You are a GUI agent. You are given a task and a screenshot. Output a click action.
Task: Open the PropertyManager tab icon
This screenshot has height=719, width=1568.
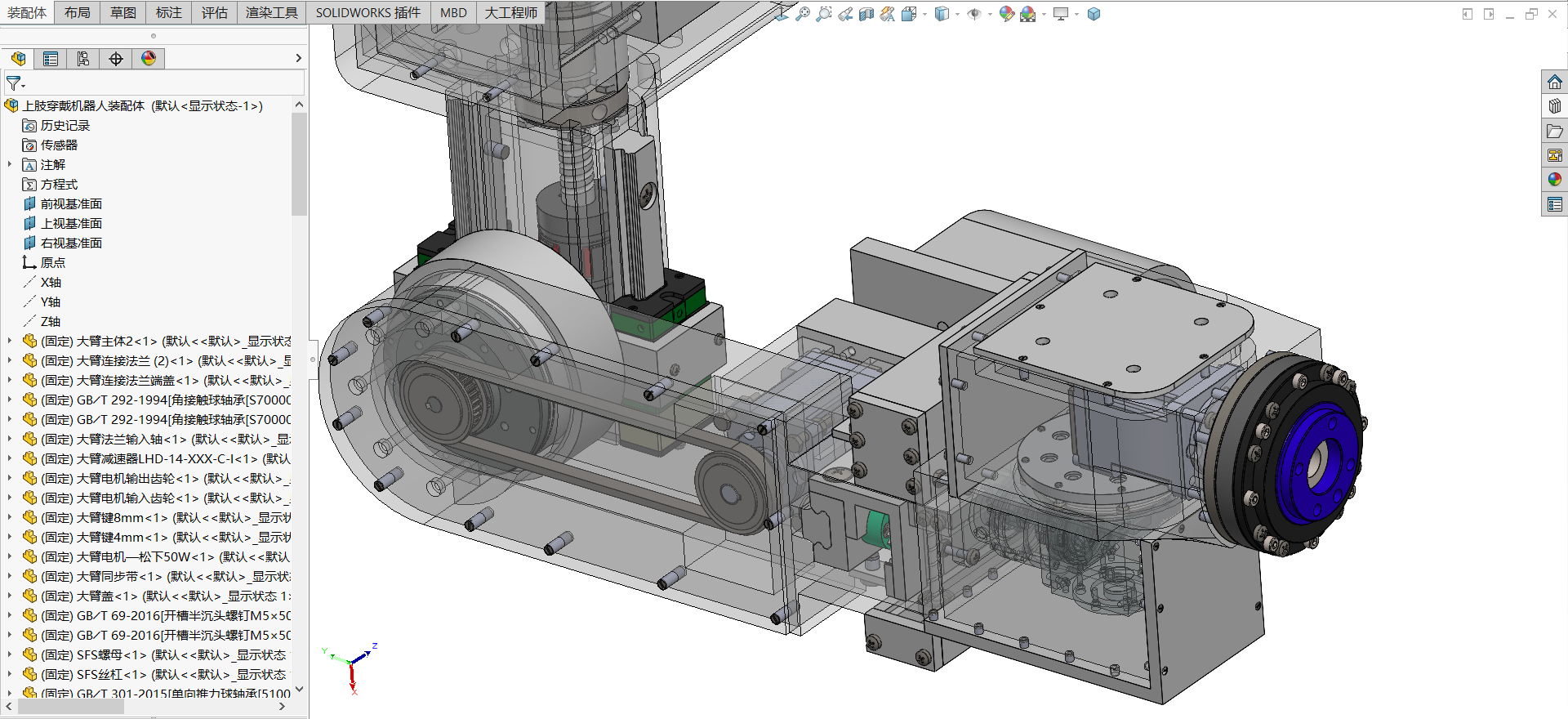coord(51,59)
